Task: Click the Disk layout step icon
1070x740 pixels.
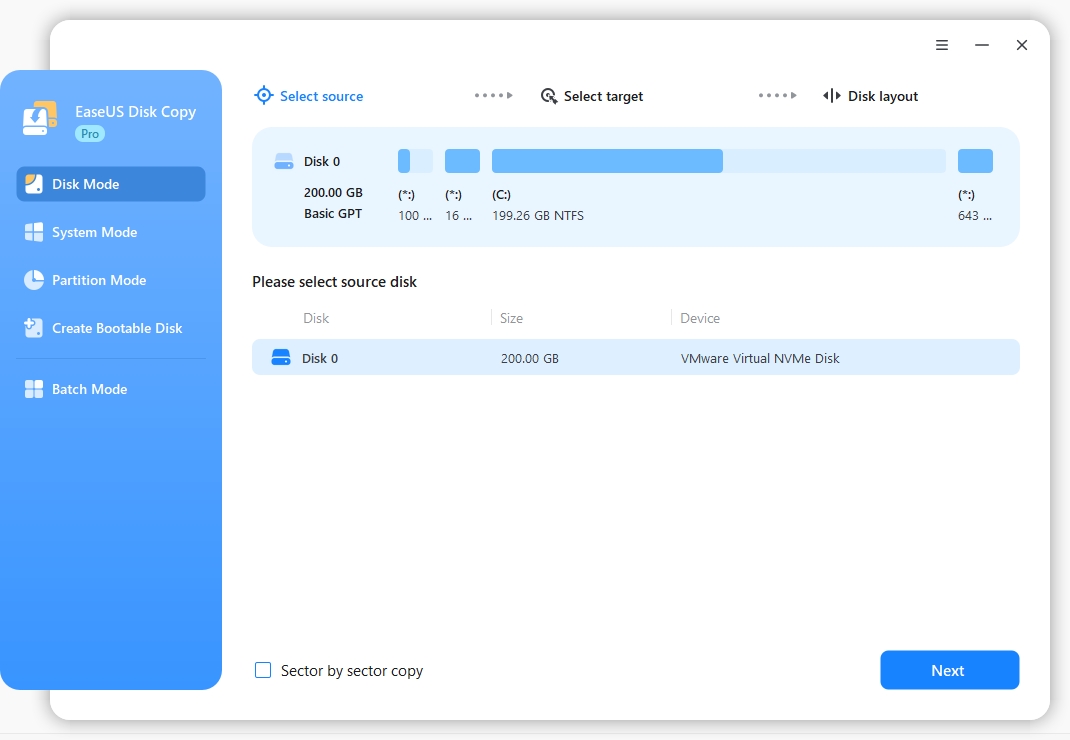Action: point(832,96)
